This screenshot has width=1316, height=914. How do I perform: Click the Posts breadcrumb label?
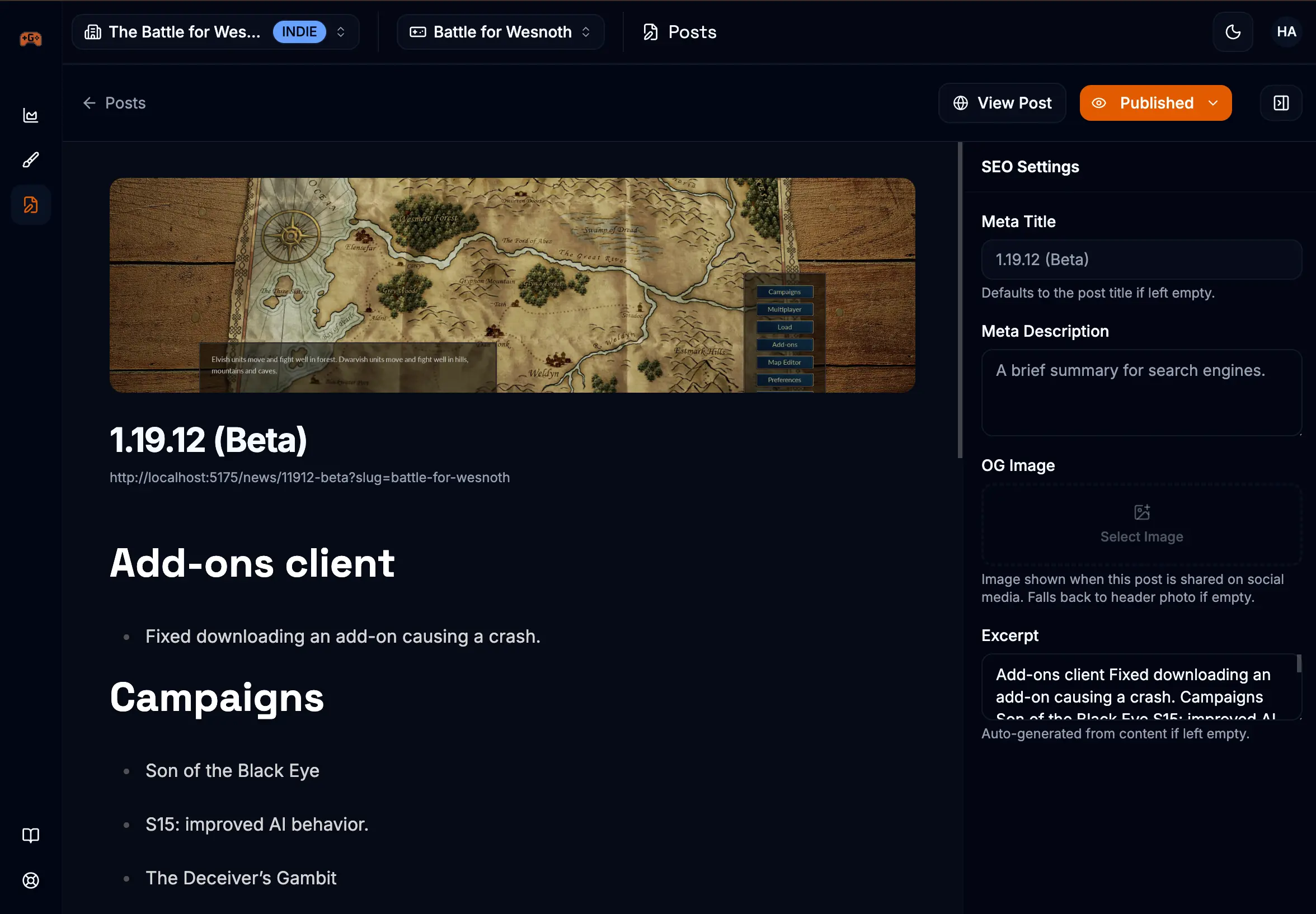pos(125,103)
